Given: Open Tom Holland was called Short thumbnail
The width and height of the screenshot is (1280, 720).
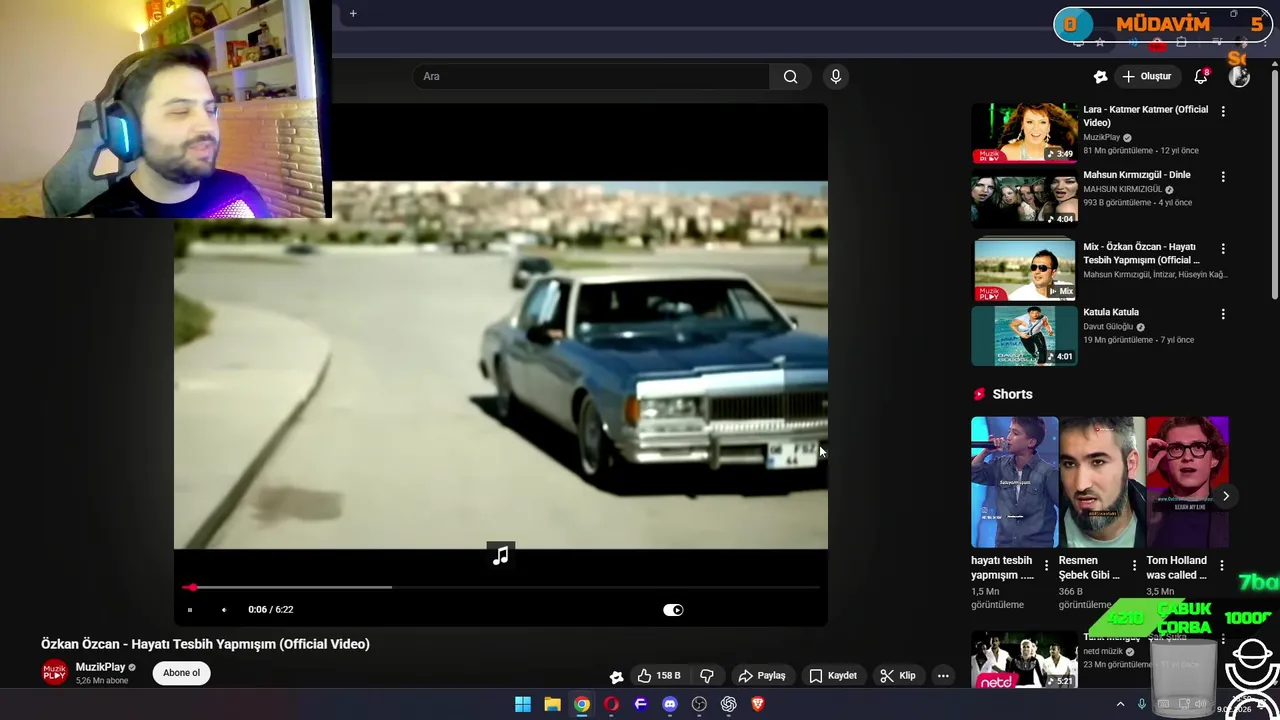Looking at the screenshot, I should [x=1188, y=483].
